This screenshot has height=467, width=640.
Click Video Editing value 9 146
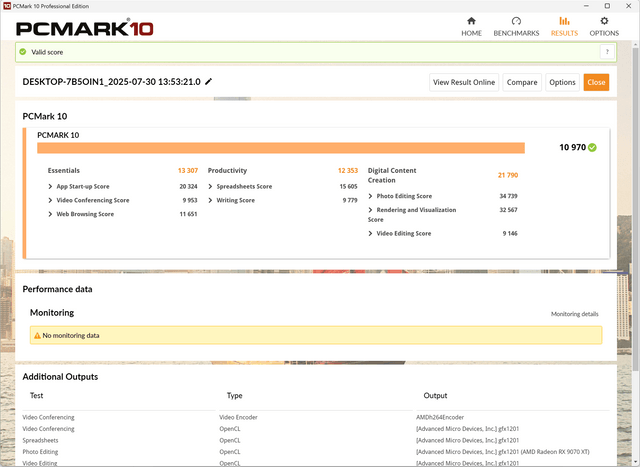(510, 234)
